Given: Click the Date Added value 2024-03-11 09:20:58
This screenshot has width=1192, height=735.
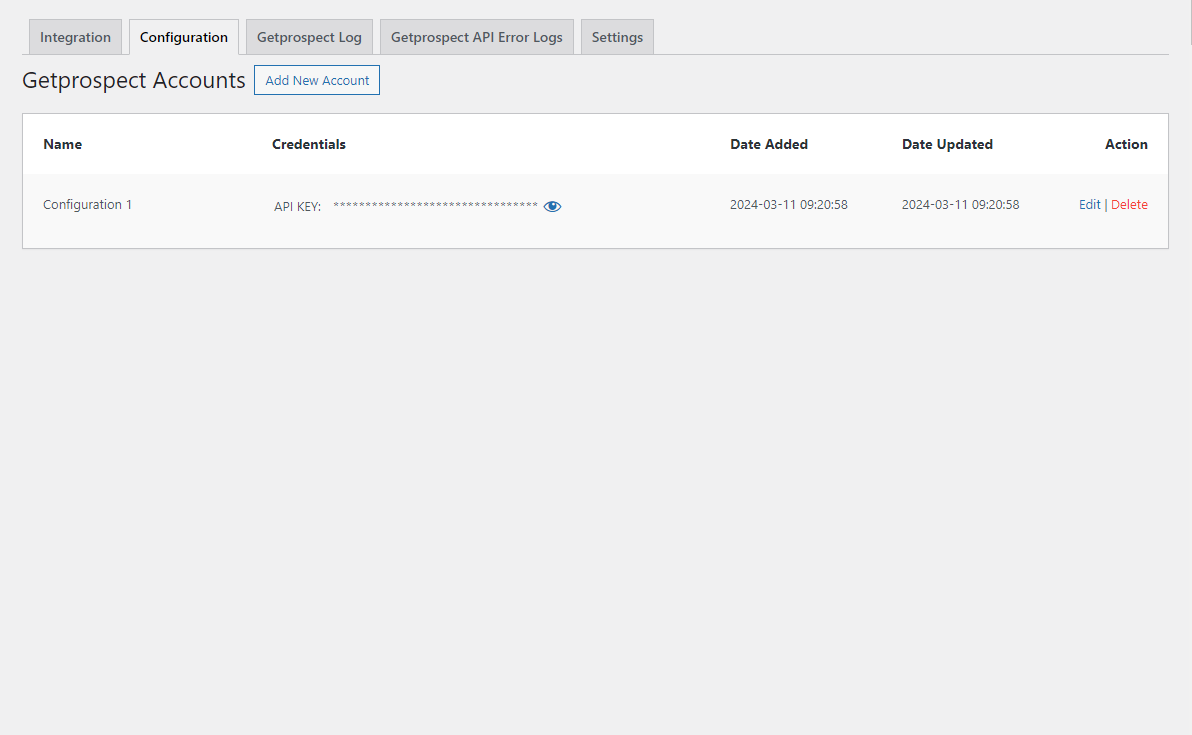Looking at the screenshot, I should tap(788, 204).
